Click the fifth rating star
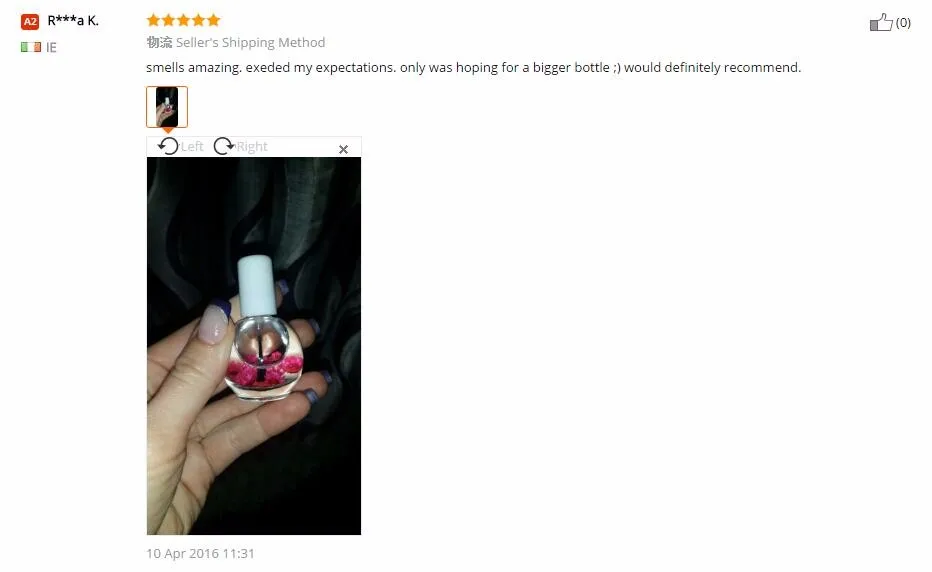The height and width of the screenshot is (572, 932). coord(213,21)
